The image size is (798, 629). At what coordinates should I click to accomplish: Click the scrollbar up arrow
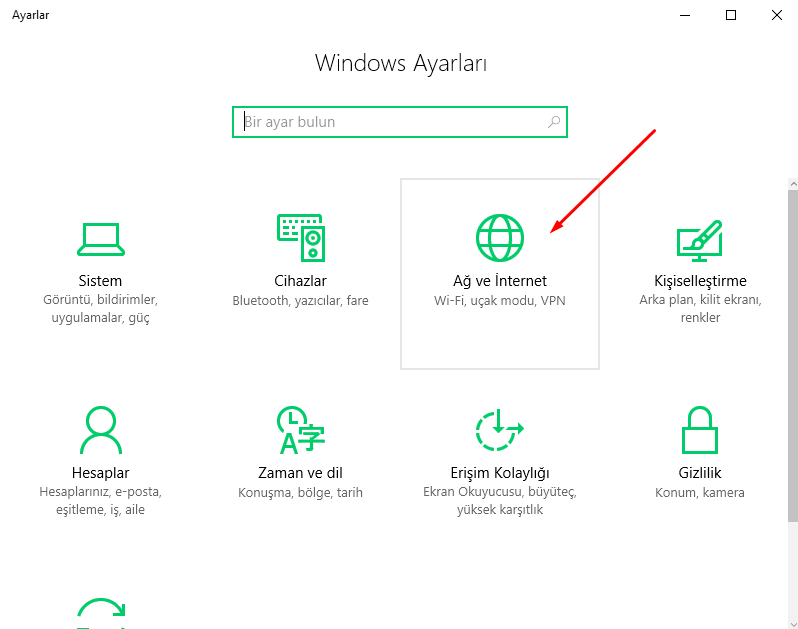coord(793,184)
